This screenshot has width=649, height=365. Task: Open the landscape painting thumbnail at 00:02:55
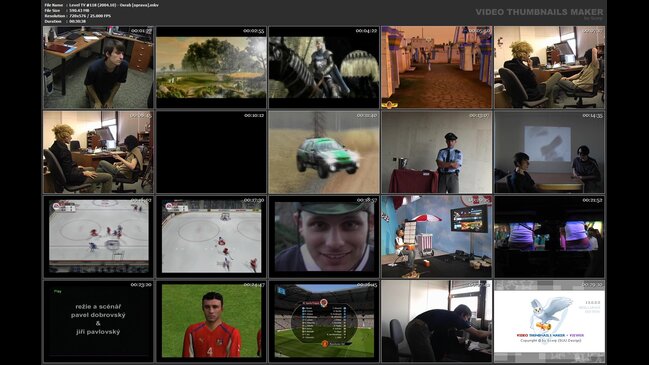pyautogui.click(x=211, y=67)
